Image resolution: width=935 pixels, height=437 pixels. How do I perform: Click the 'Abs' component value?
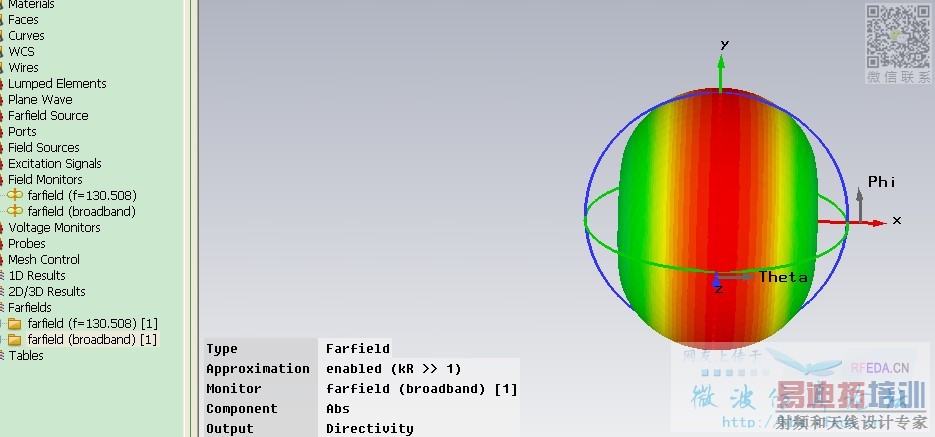[338, 409]
